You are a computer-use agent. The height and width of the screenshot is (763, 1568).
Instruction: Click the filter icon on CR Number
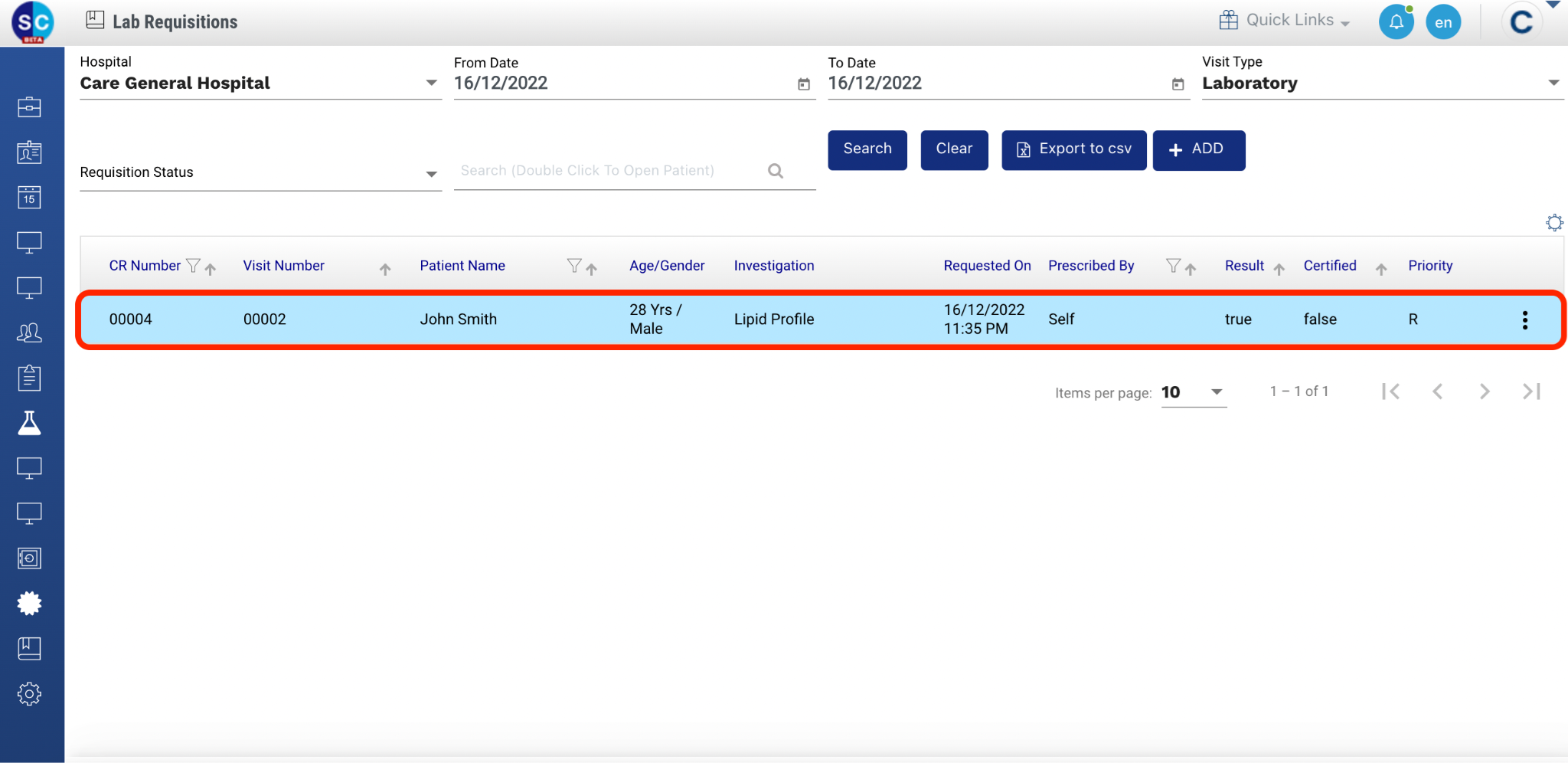click(193, 266)
